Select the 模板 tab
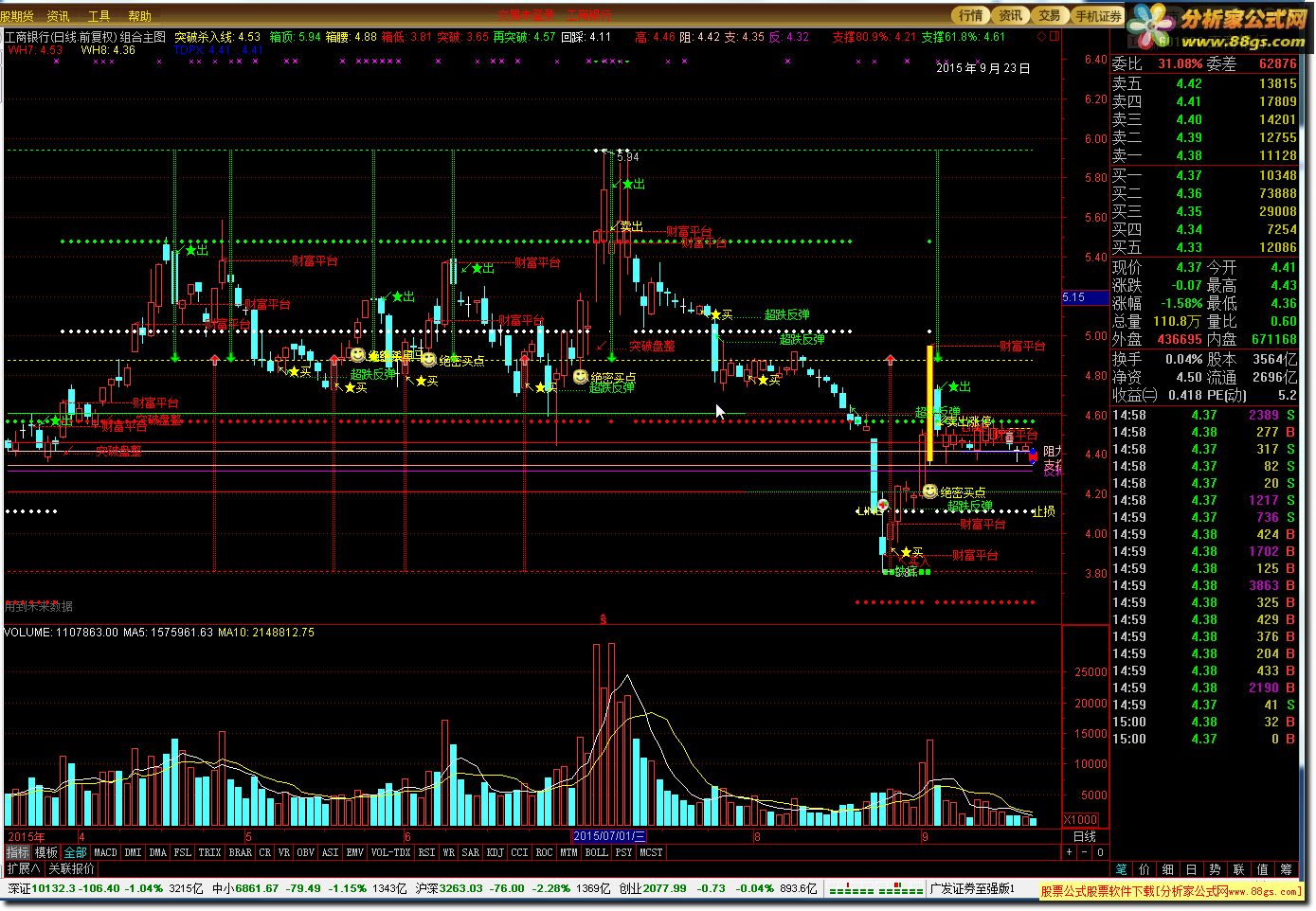This screenshot has width=1316, height=911. click(45, 852)
